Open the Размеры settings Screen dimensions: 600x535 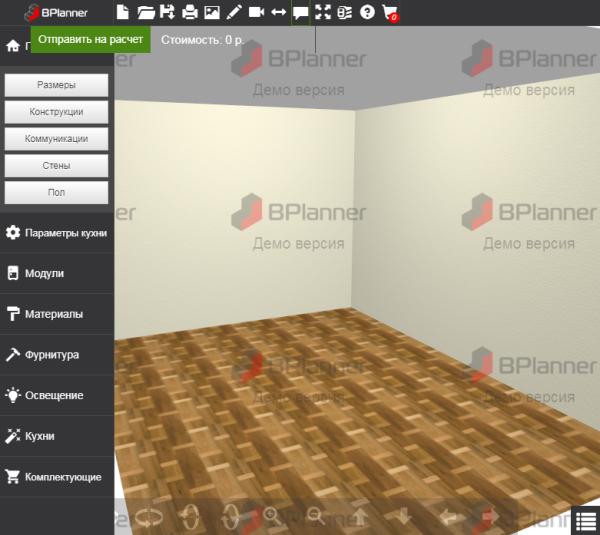click(x=56, y=86)
